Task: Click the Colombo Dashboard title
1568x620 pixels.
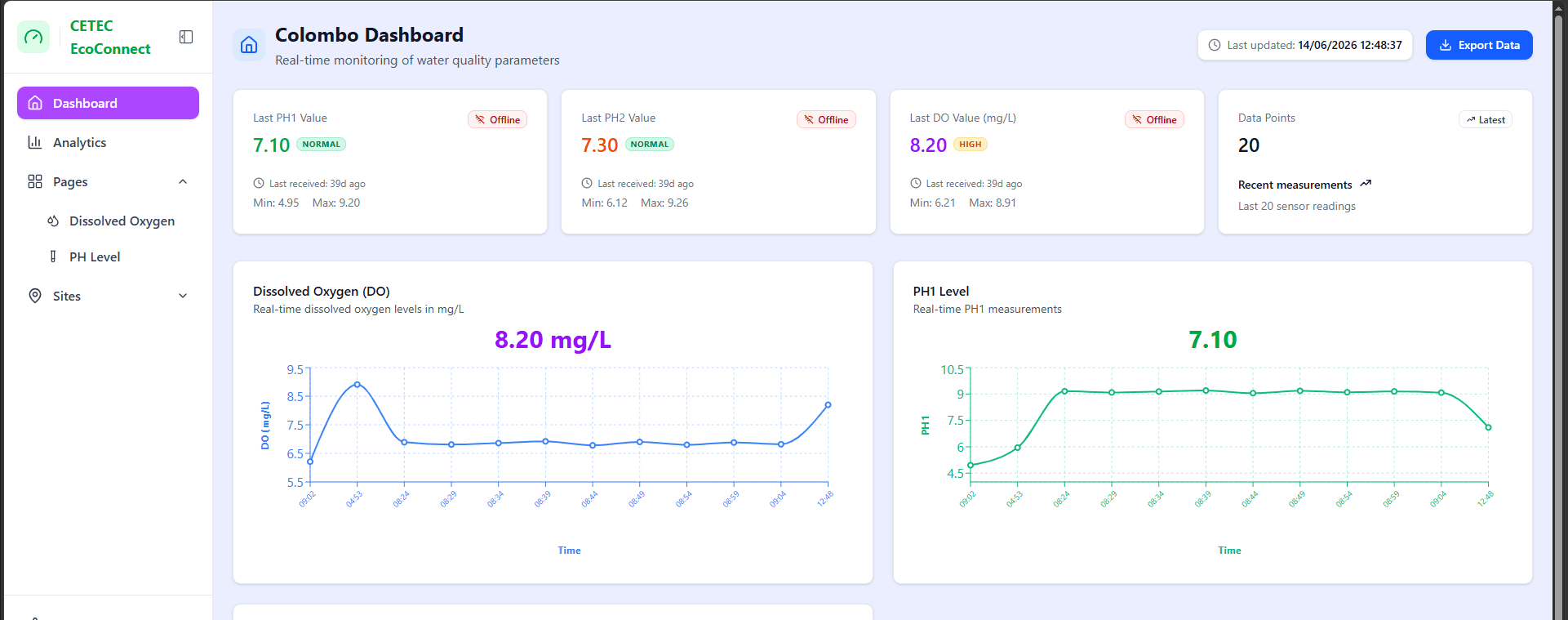Action: point(369,35)
